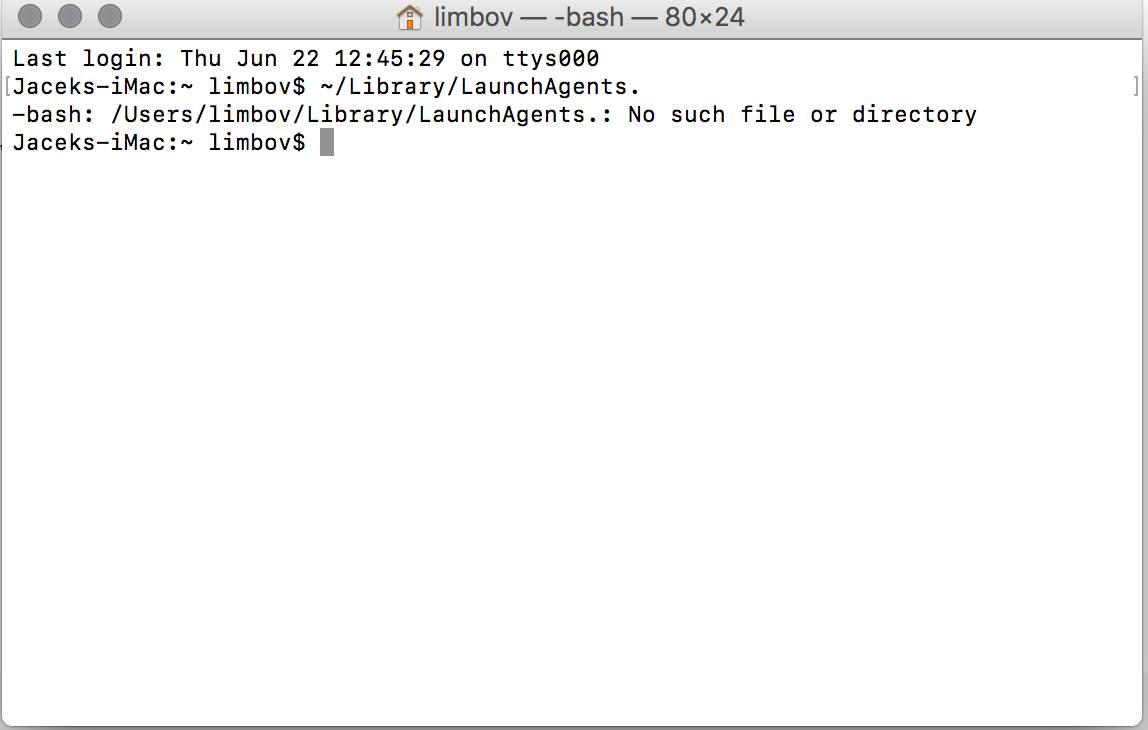This screenshot has width=1148, height=730.
Task: Click the left bracket mark before first Jaceks-iMac prompt
Action: (7, 86)
